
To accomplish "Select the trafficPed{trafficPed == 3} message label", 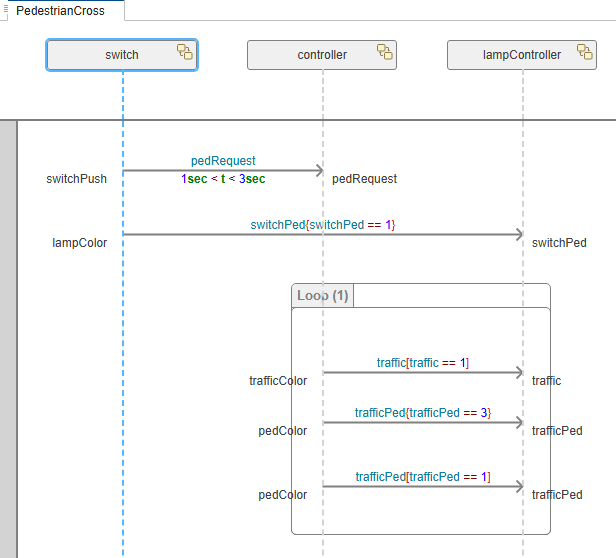I will click(x=423, y=413).
